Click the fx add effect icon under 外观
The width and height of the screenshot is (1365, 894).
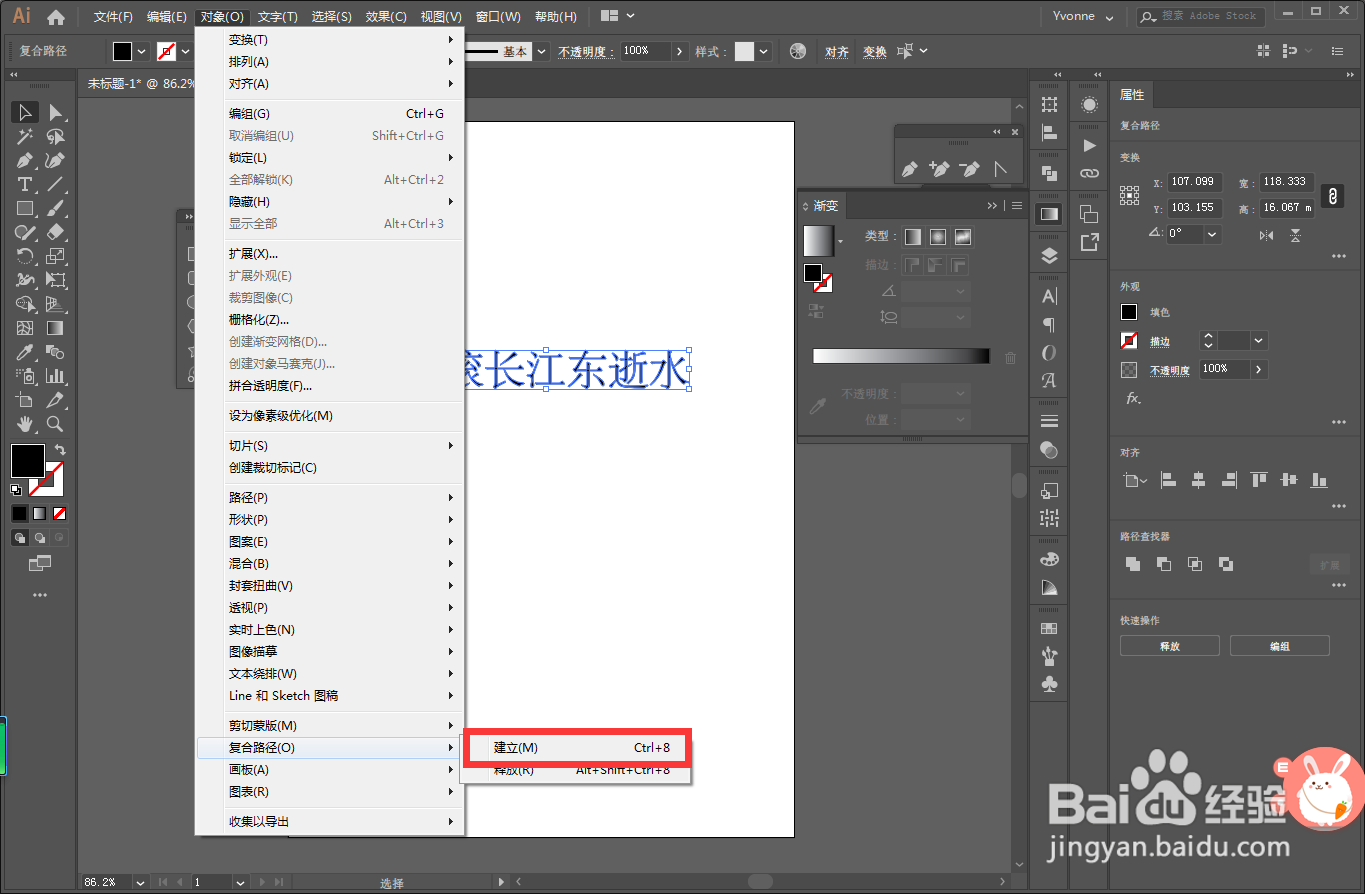(1131, 397)
